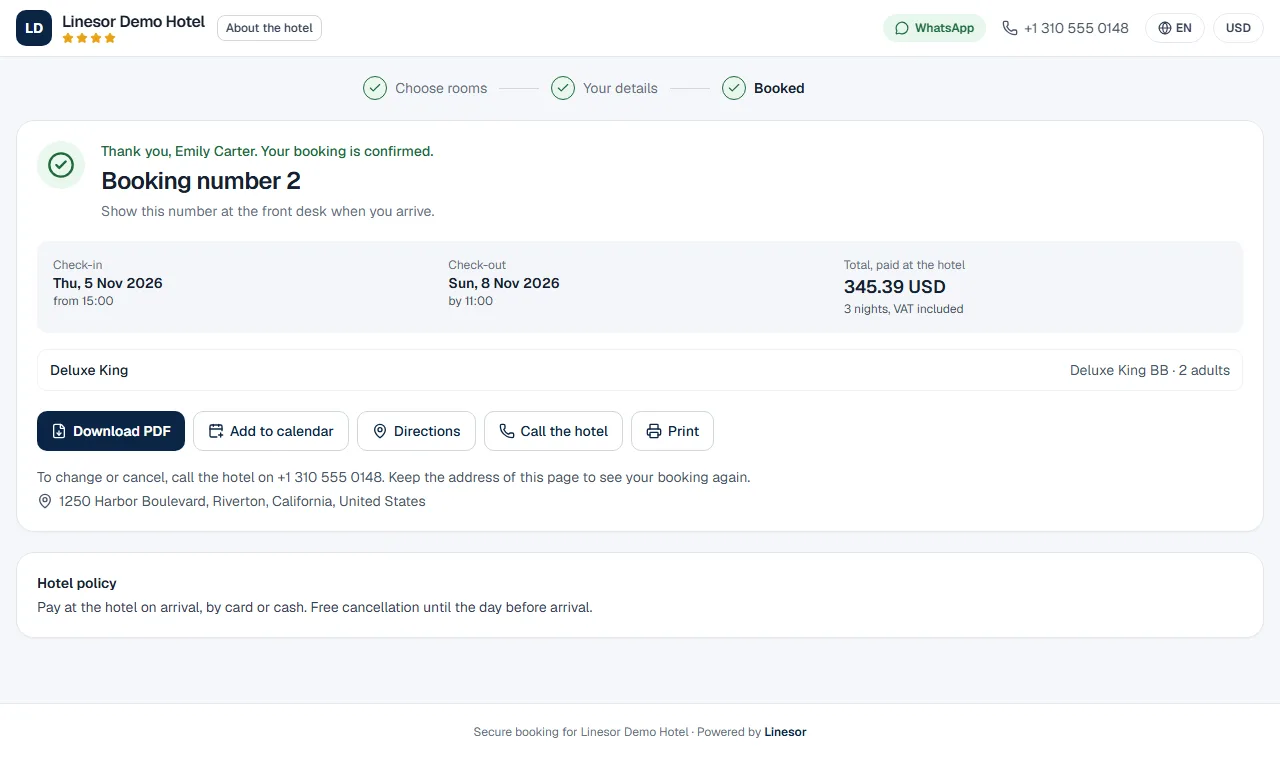1280x760 pixels.
Task: Click the Your details step checkmark
Action: coord(563,88)
